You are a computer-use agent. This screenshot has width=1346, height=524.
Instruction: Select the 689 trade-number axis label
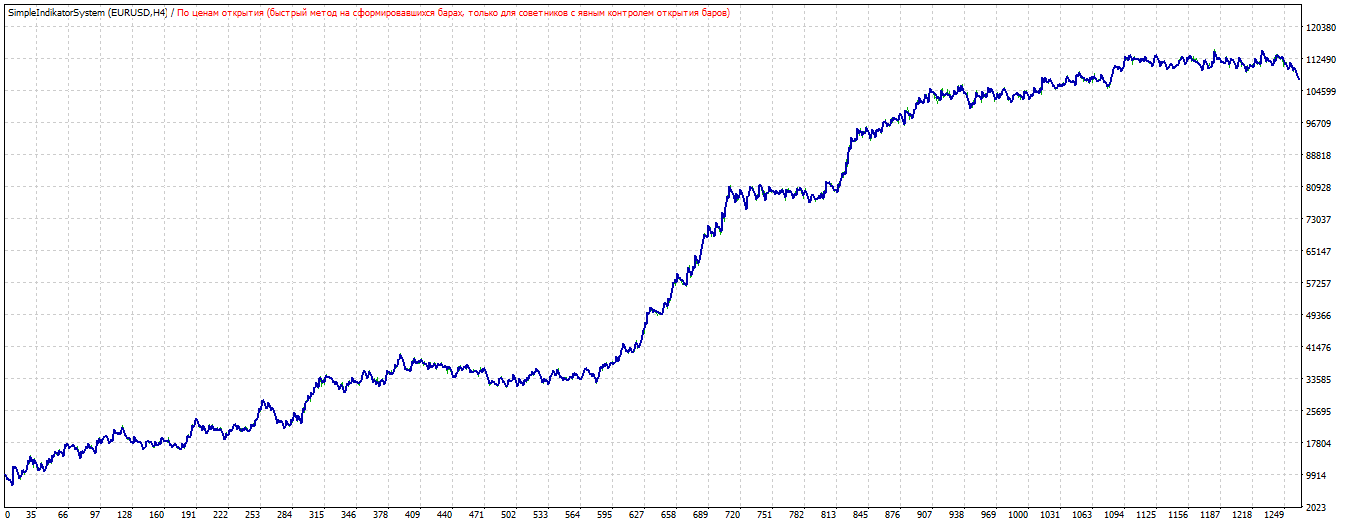pos(700,516)
